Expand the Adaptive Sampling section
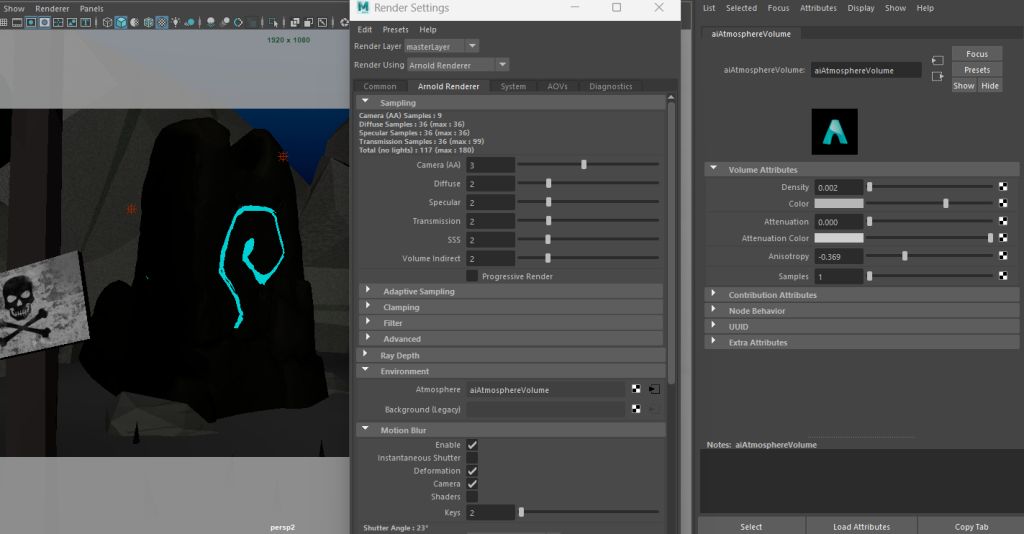 coord(368,291)
